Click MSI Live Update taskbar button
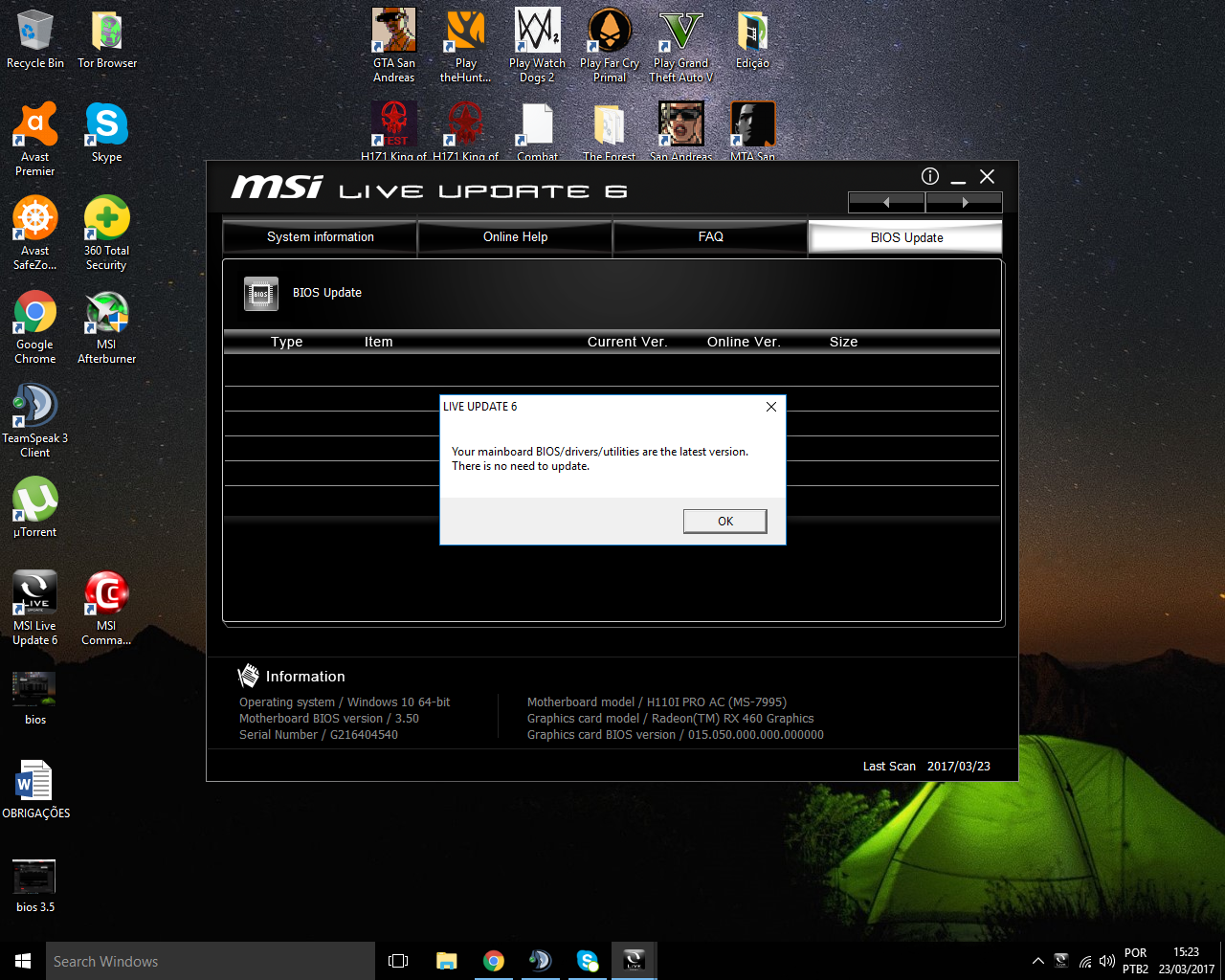Screen dimensions: 1225x980 click(x=634, y=961)
